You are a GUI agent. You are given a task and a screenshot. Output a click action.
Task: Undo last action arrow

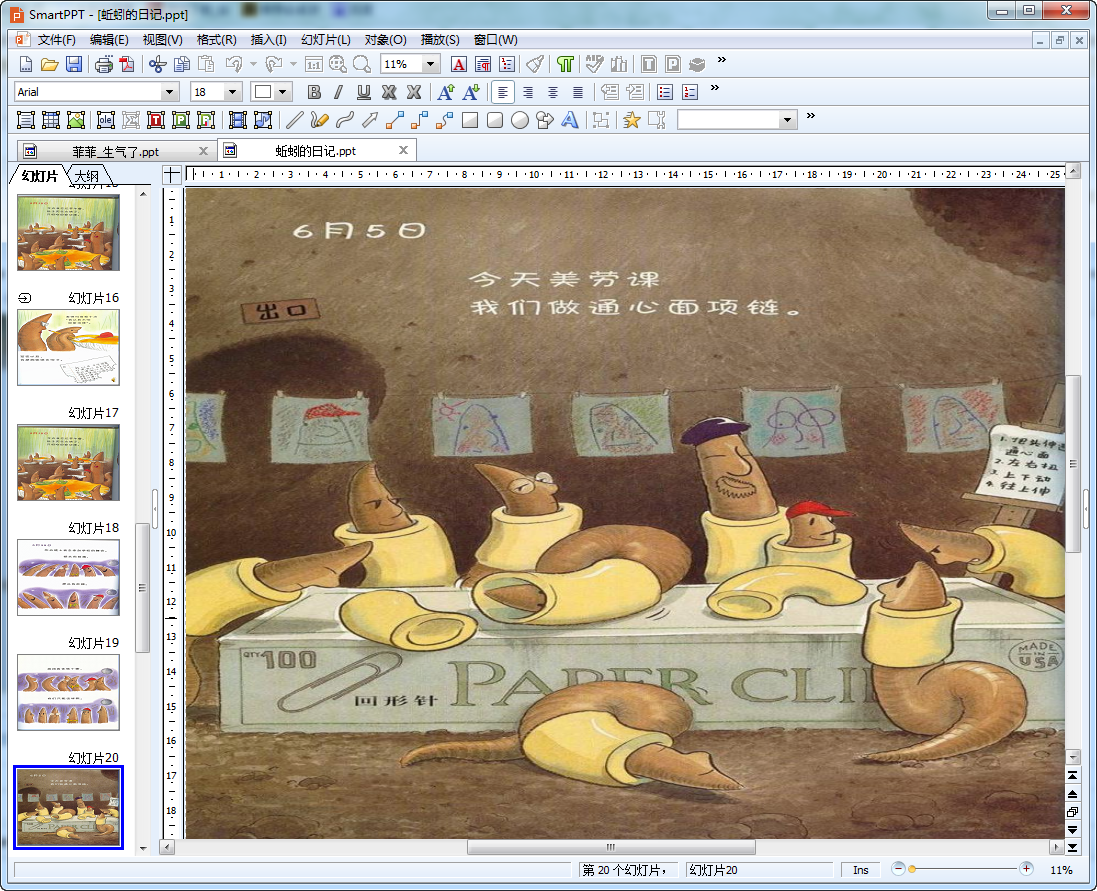[234, 64]
